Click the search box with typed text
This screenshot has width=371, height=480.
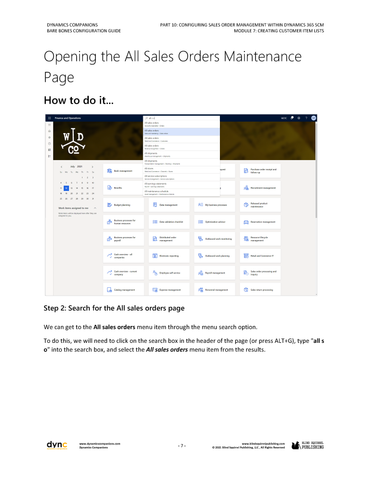[181, 118]
